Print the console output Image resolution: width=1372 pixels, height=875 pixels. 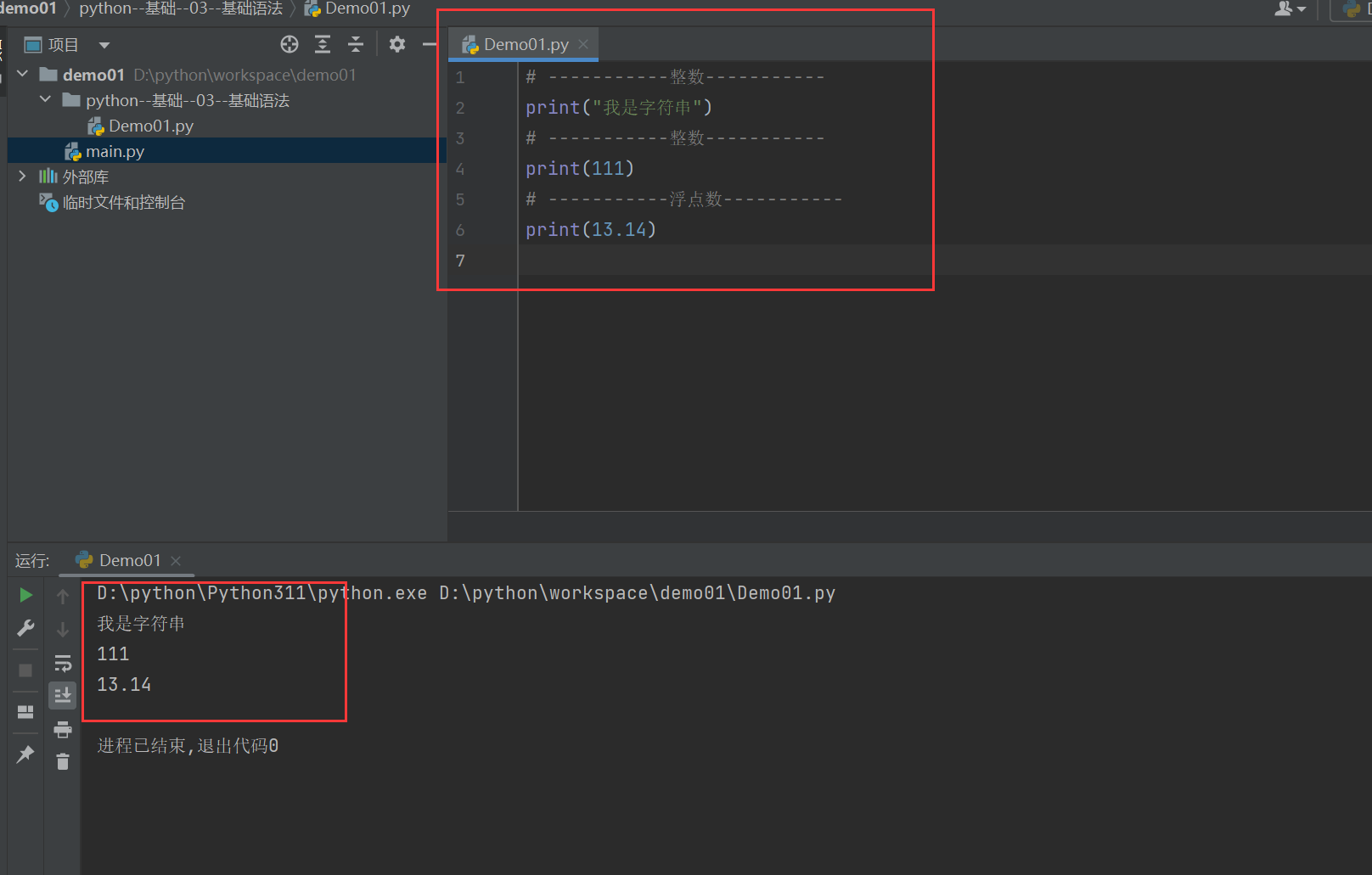click(63, 729)
